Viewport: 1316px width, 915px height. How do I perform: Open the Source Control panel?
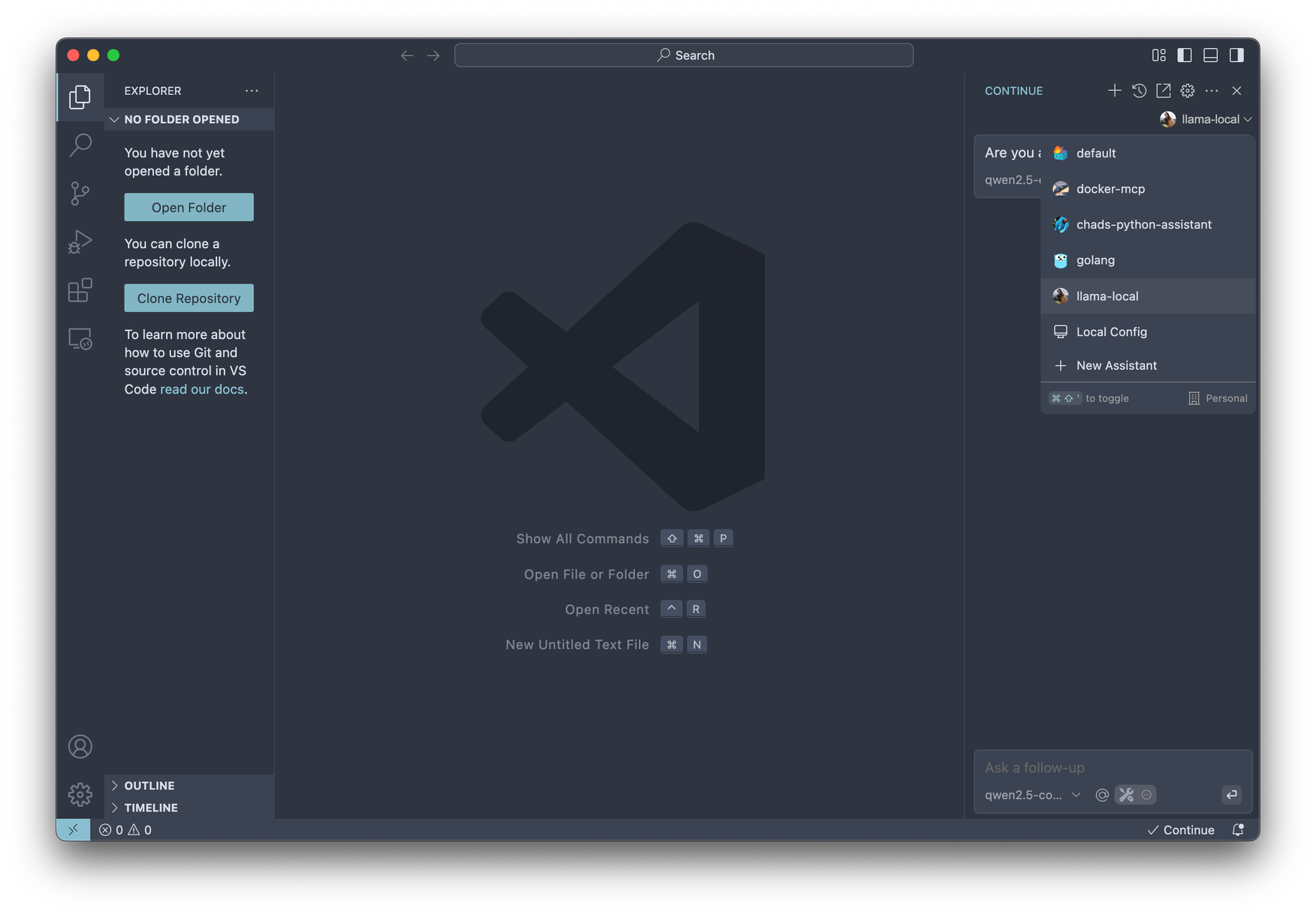click(x=80, y=193)
